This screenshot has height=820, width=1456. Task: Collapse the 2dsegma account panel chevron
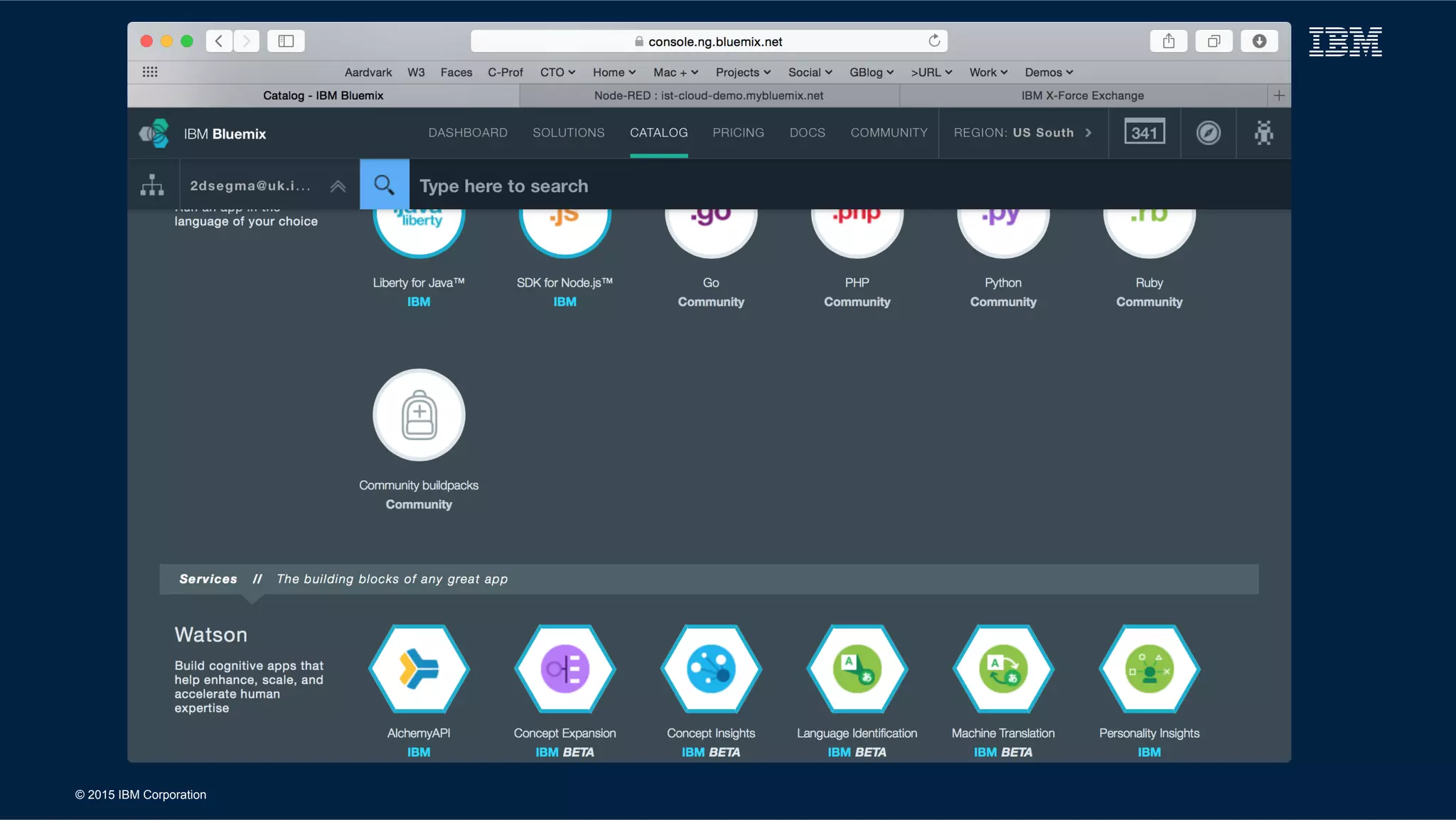(x=338, y=186)
